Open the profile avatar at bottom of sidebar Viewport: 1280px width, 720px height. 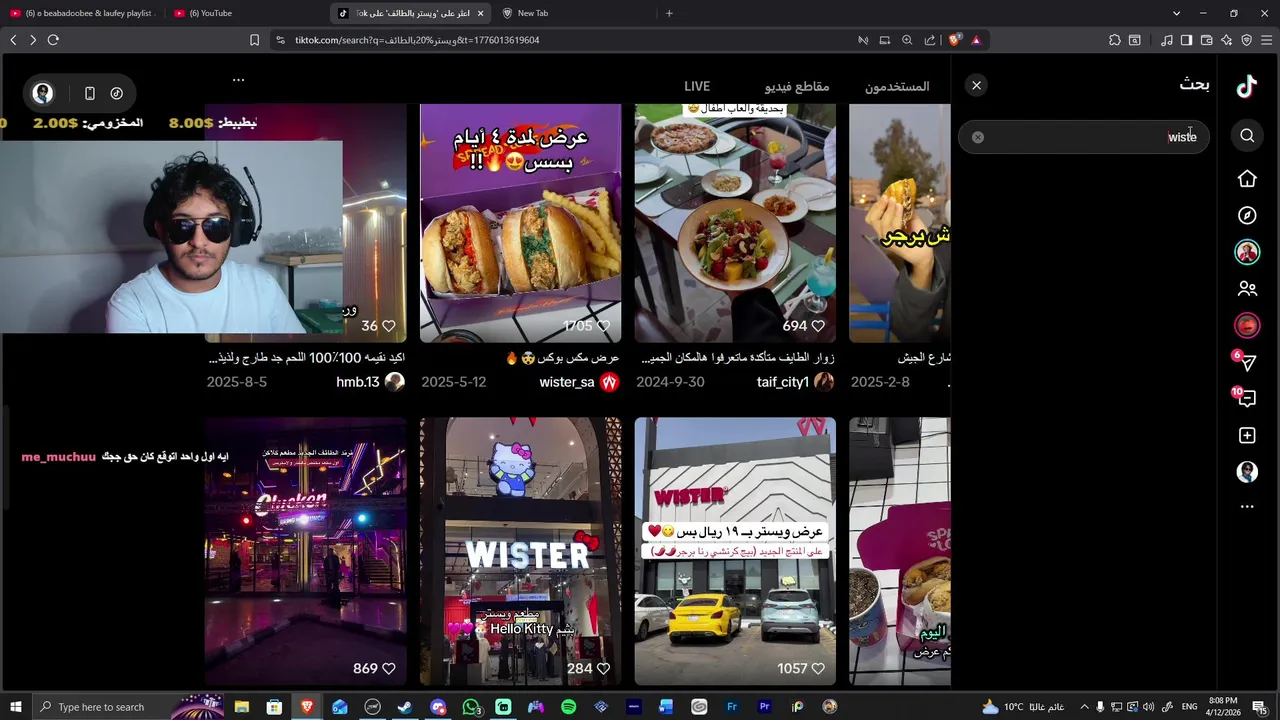(1247, 472)
